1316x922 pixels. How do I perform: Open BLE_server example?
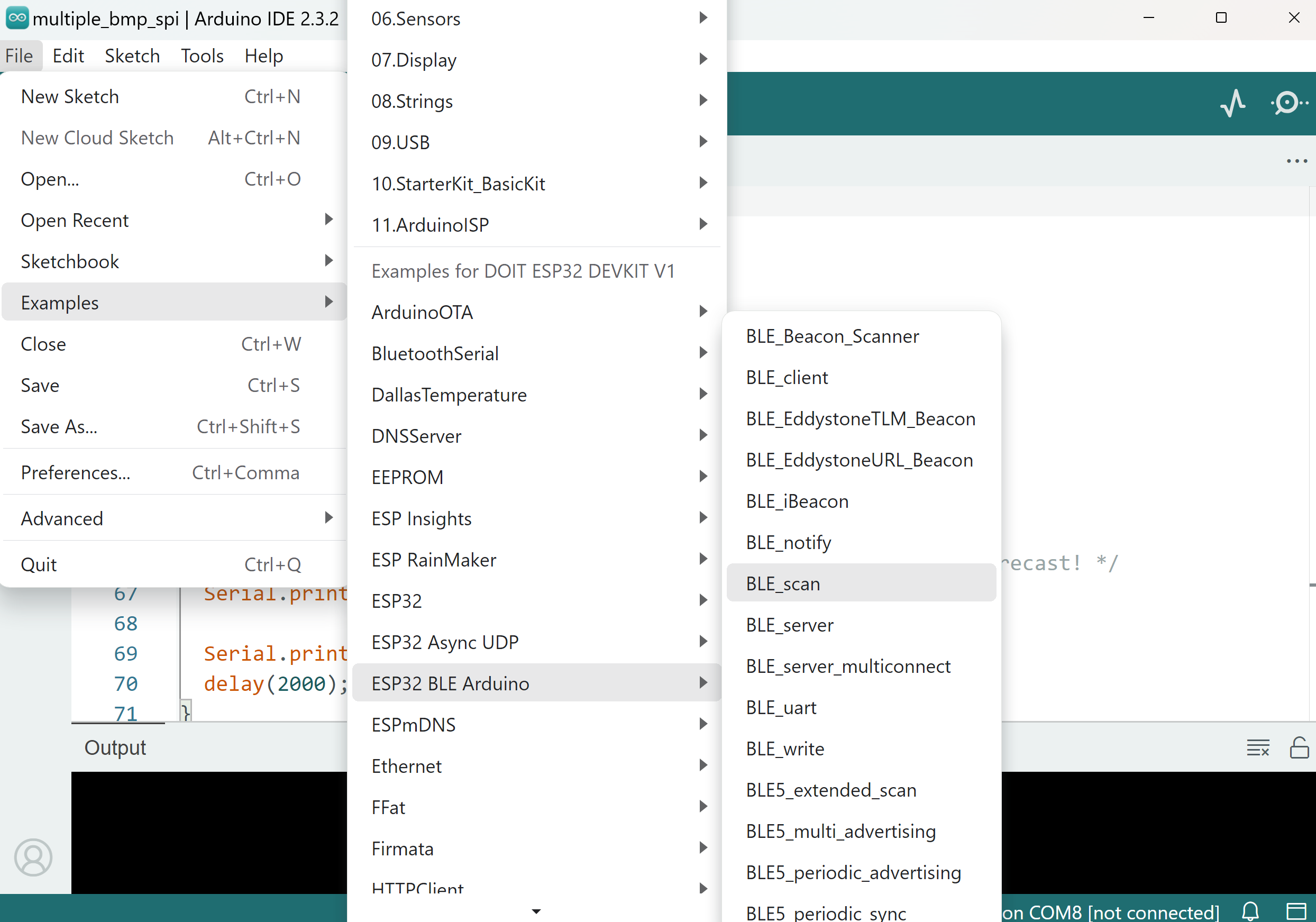862,625
